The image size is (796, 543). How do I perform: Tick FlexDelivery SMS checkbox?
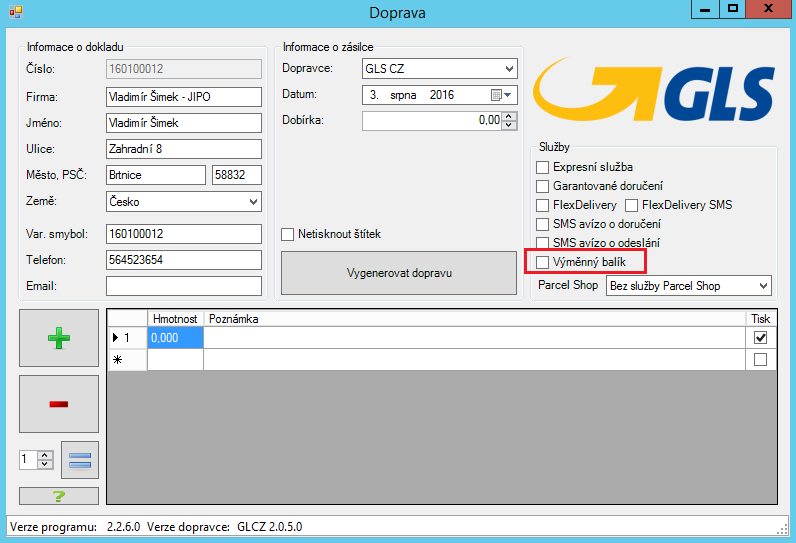pos(632,205)
